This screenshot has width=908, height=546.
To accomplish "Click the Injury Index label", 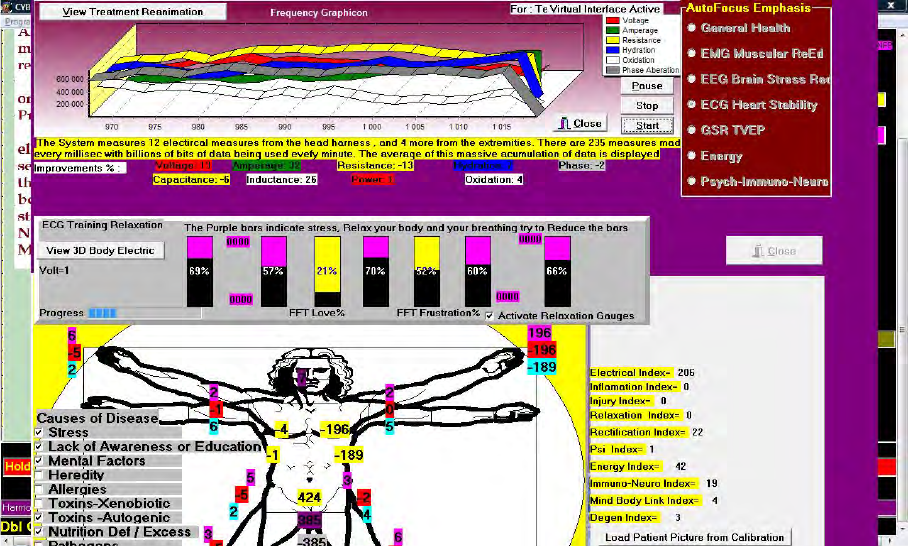I will coord(620,401).
